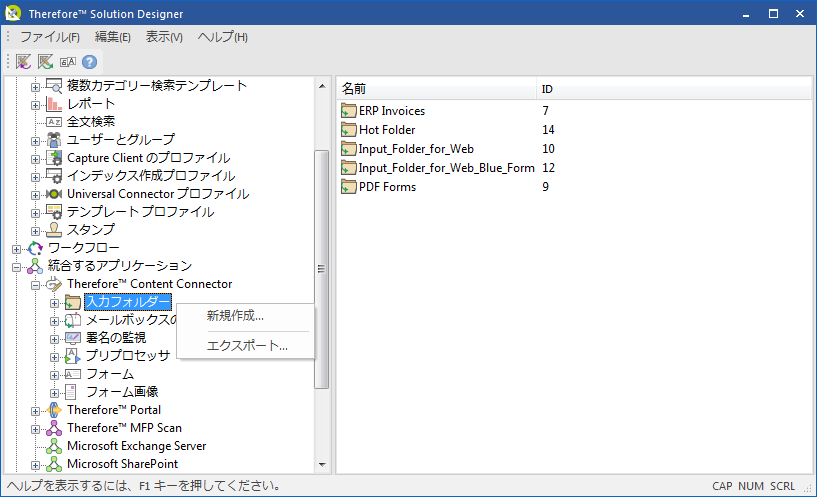Click the Therefore MFP Scan icon
Viewport: 817px width, 497px height.
(54, 428)
